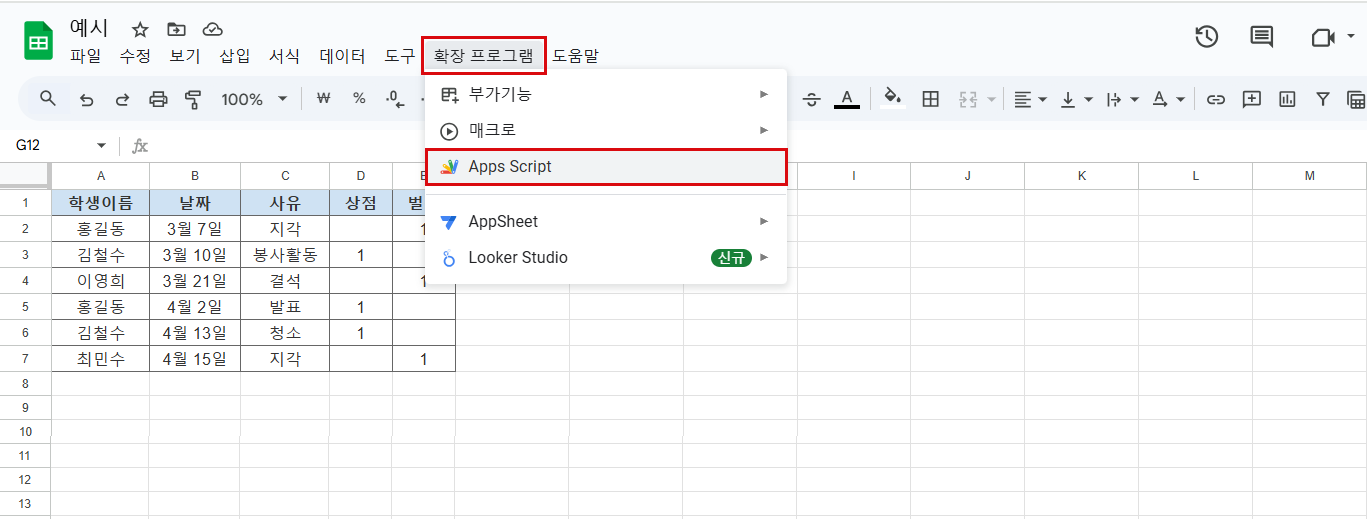
Task: Open the 파일 menu
Action: pos(85,56)
